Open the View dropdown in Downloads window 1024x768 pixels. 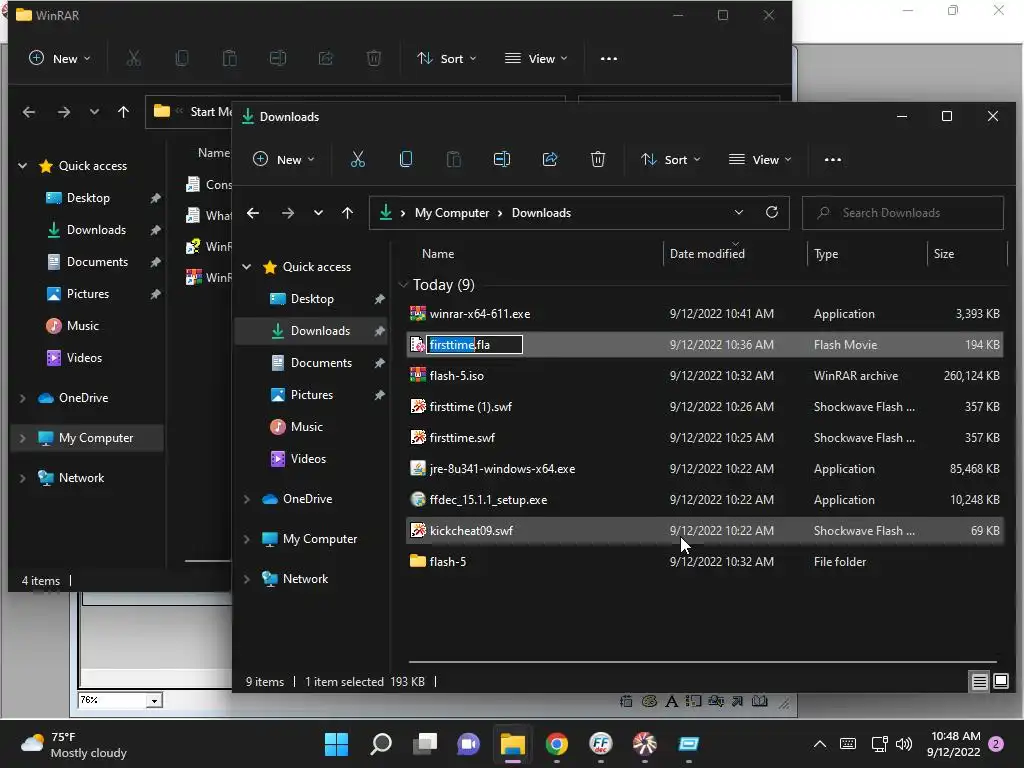[760, 159]
